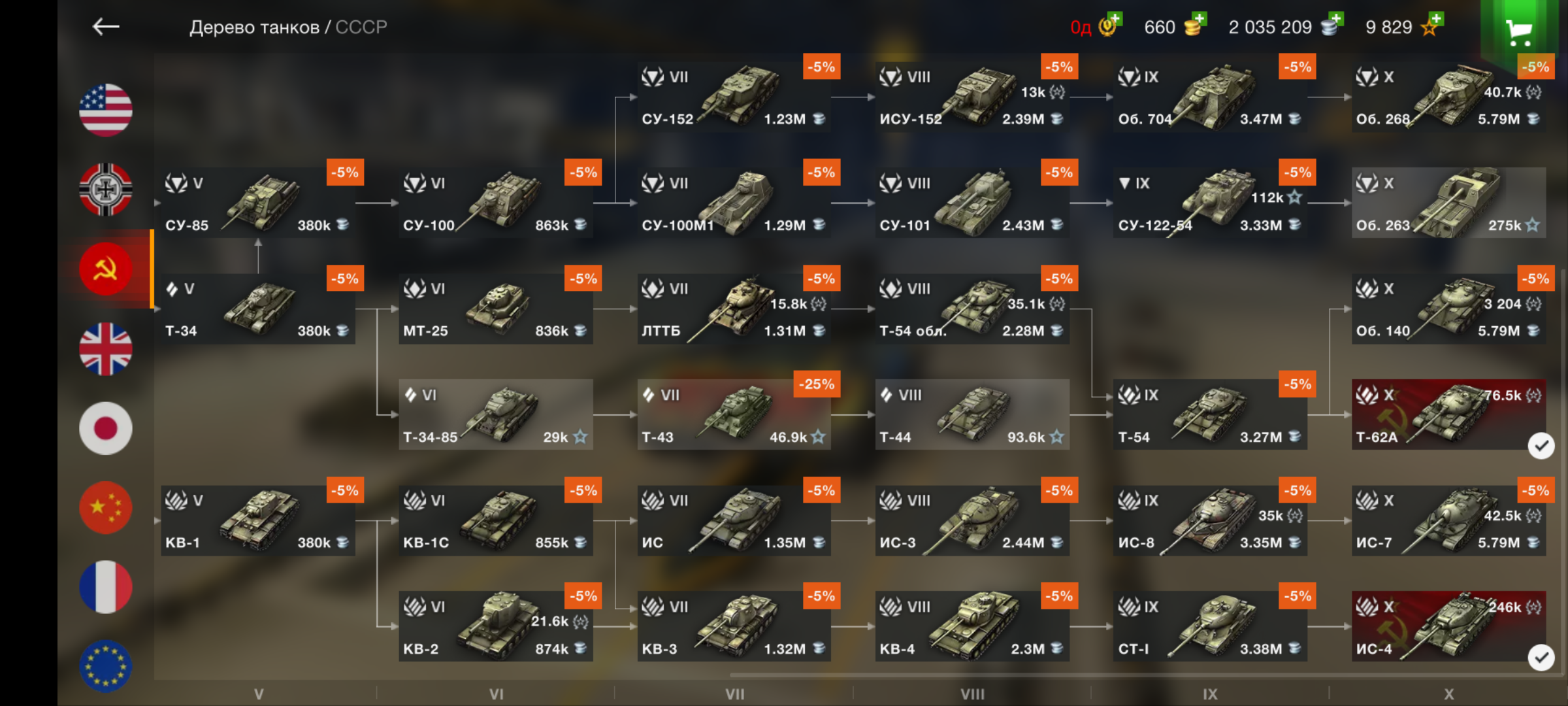
Task: Open the КВ-2 tier VI tank
Action: (x=496, y=626)
